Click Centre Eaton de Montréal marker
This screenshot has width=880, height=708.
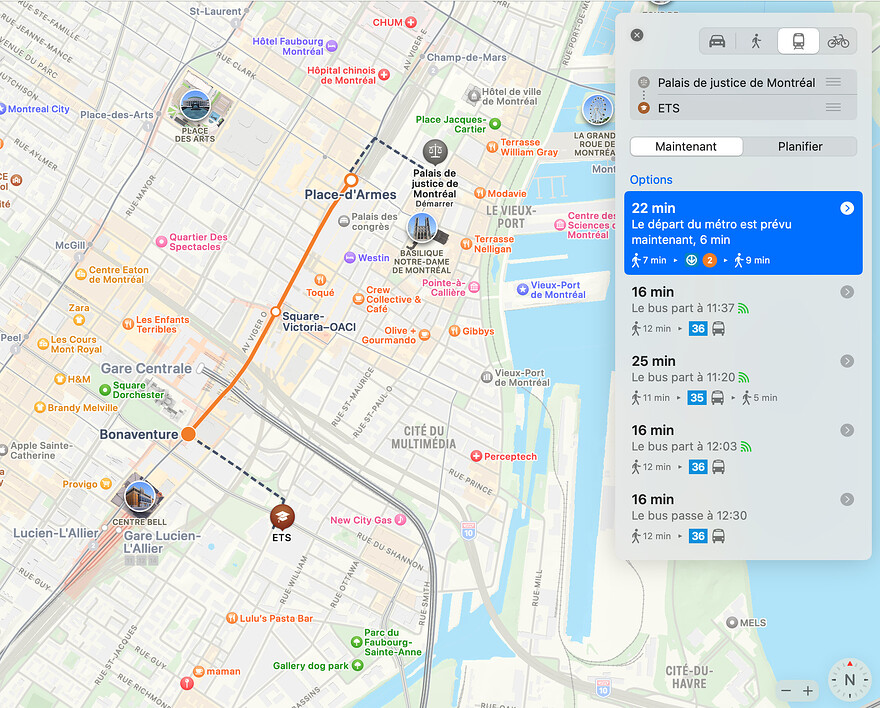point(81,274)
